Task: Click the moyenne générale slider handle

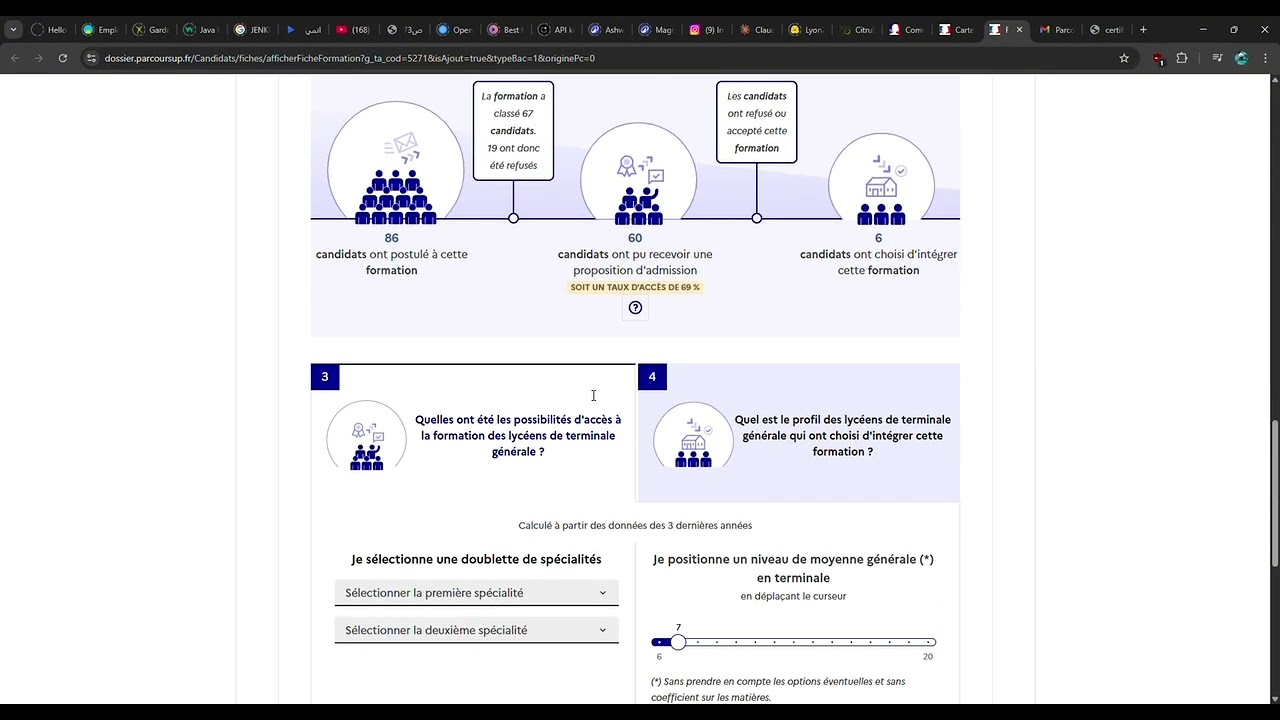Action: coord(678,642)
